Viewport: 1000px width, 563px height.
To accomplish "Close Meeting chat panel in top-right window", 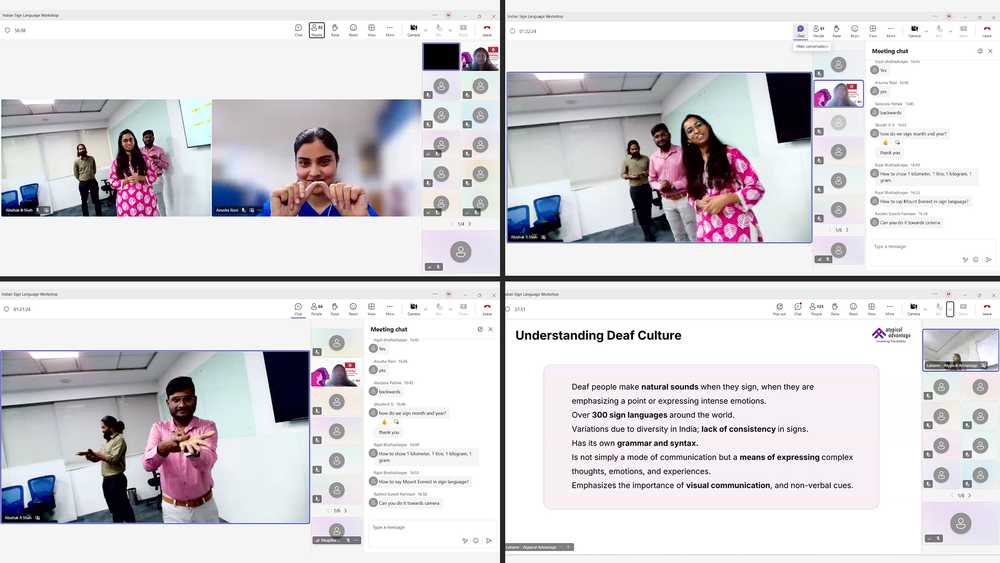I will tap(990, 51).
